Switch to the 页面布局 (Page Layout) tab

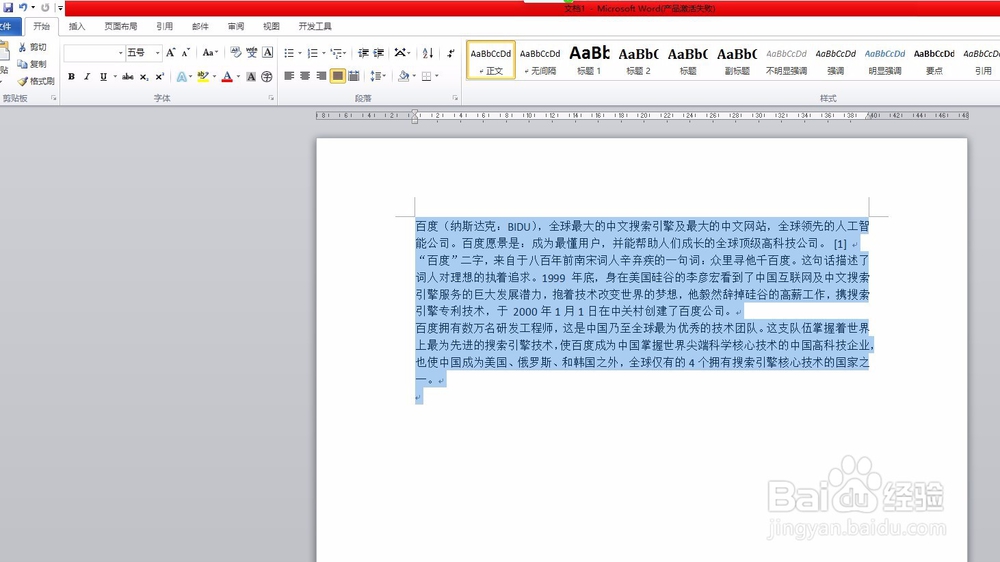[x=121, y=26]
